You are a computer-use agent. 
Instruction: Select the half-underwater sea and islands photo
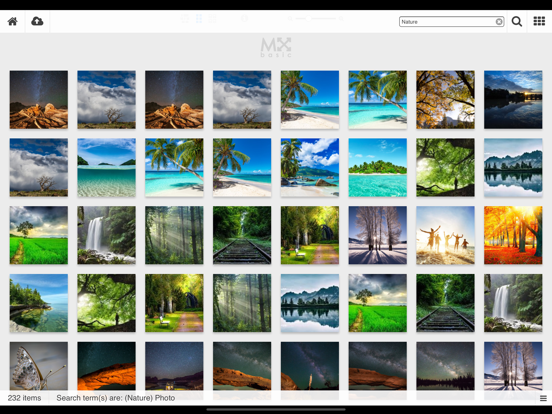[x=106, y=168]
